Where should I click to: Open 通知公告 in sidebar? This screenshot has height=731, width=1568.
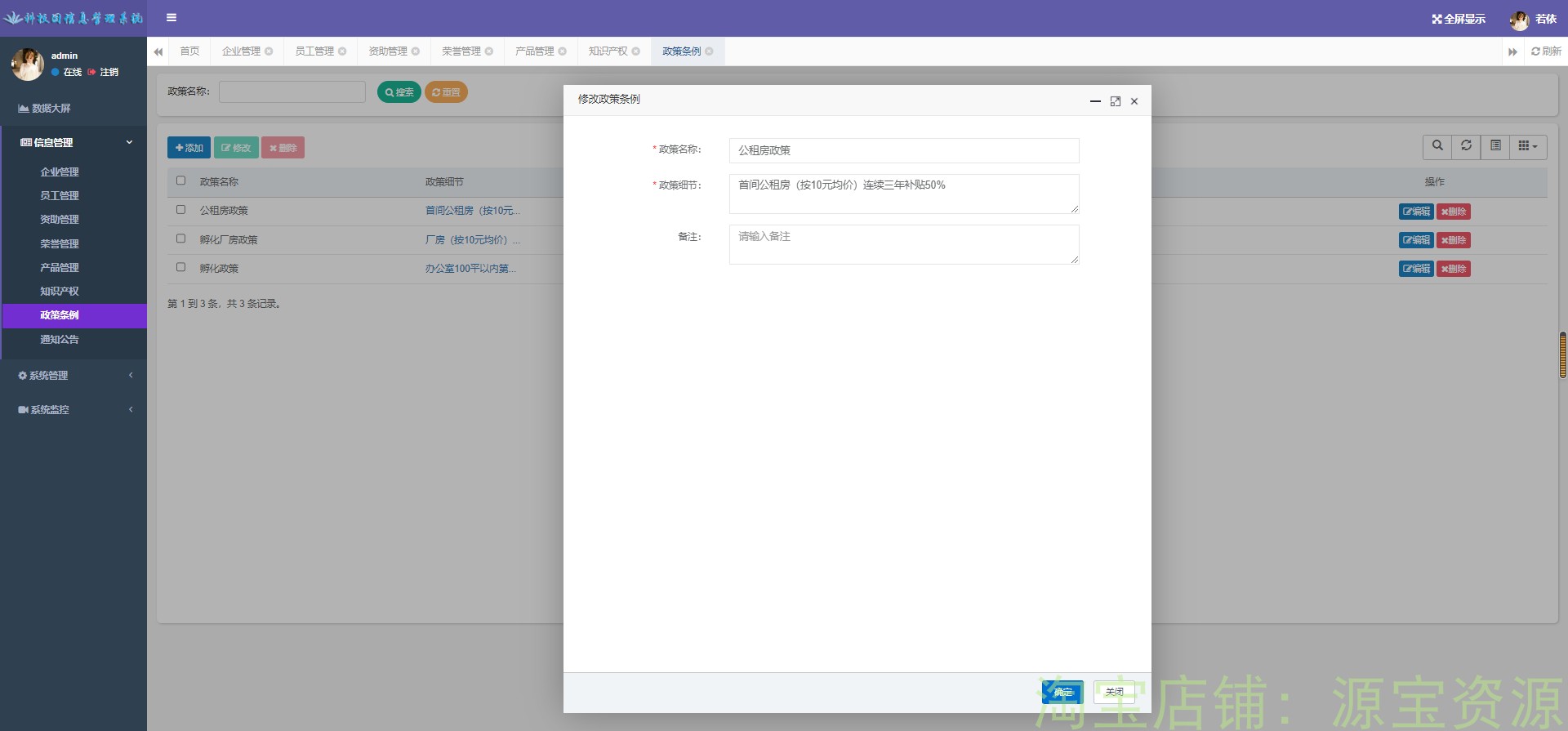73,340
